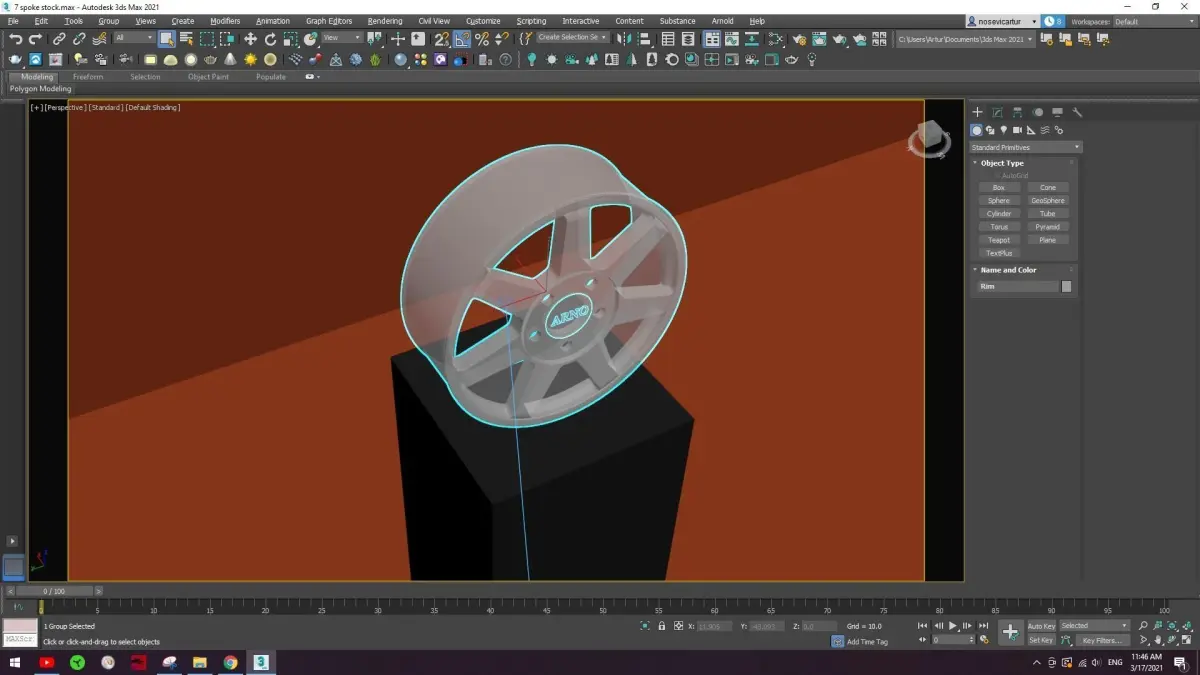Open the reference coordinate View dropdown
1200x675 pixels.
pos(341,38)
